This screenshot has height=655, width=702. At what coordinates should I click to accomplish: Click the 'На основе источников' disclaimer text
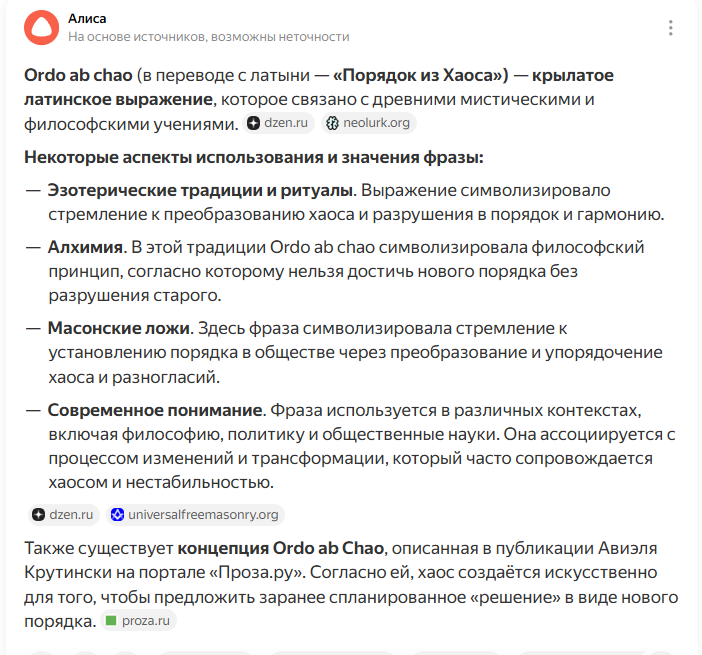209,37
